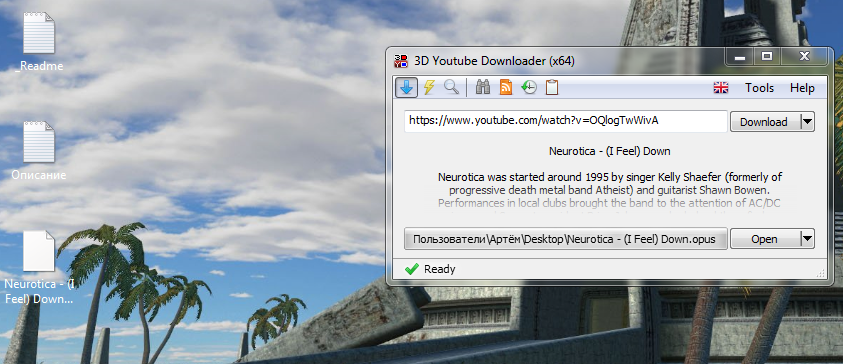Open the orange RSS feed icon
This screenshot has height=364, width=843.
point(506,88)
